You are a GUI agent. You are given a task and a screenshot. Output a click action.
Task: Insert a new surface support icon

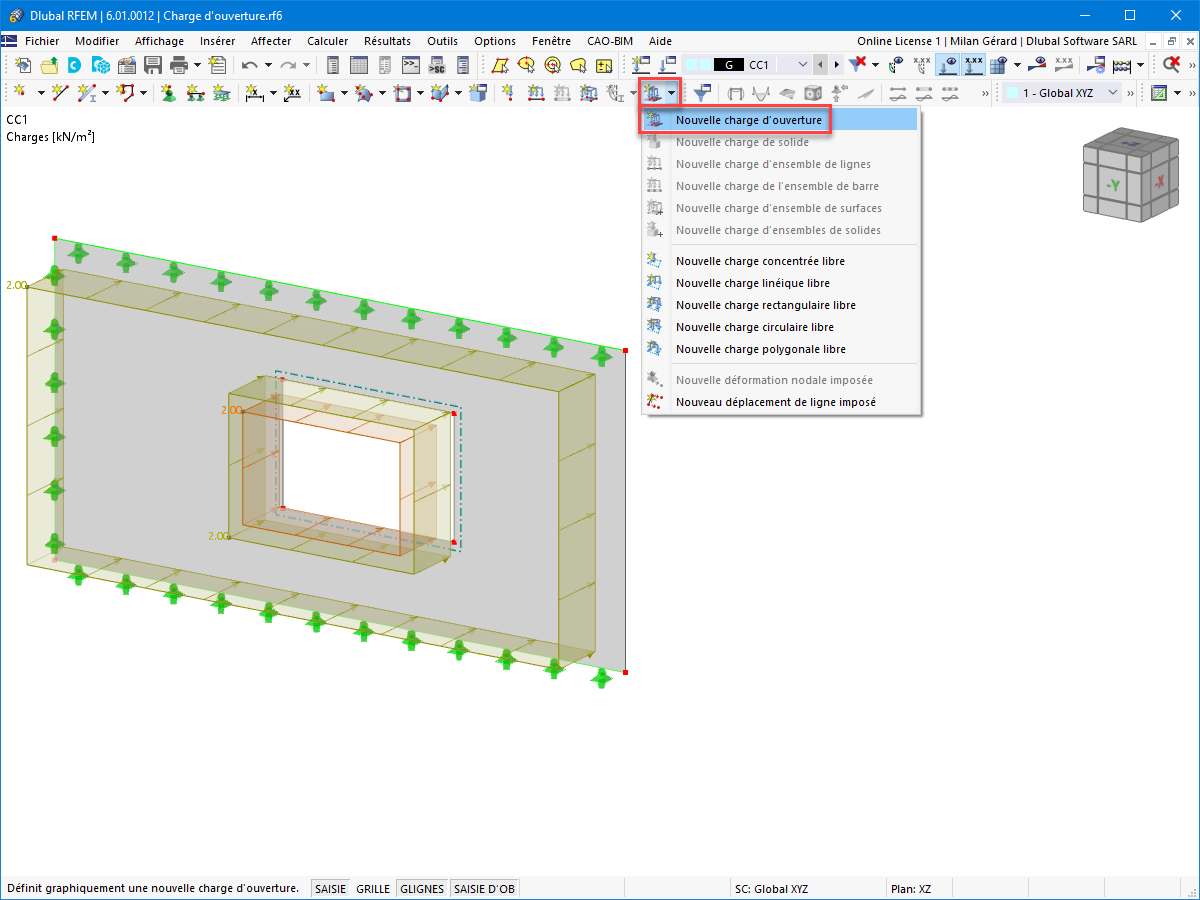tap(220, 93)
